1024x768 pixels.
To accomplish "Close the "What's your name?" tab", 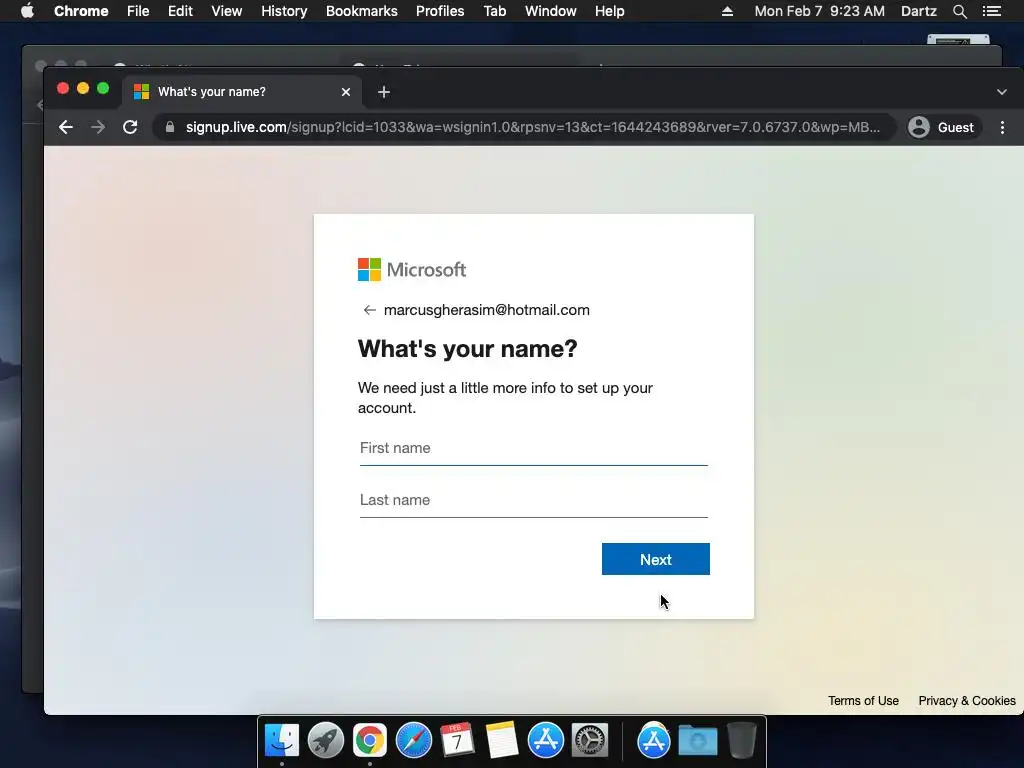I will 345,92.
